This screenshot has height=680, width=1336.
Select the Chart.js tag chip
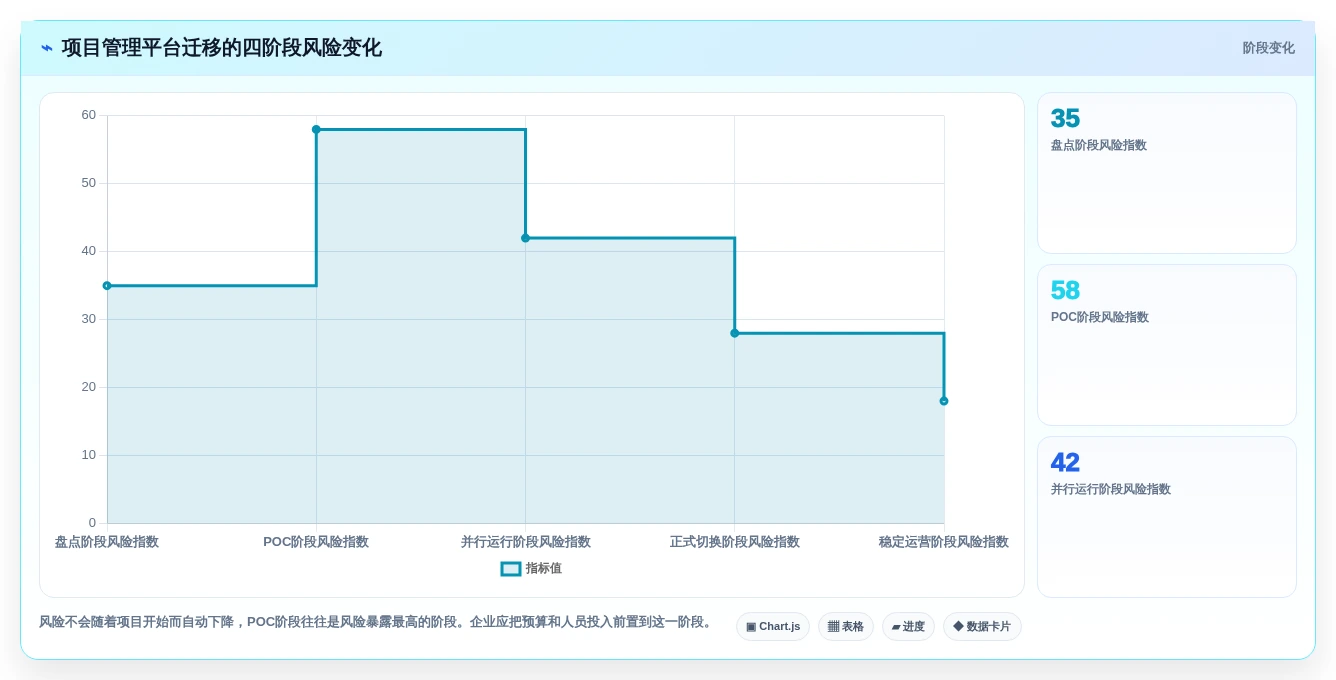pyautogui.click(x=773, y=626)
